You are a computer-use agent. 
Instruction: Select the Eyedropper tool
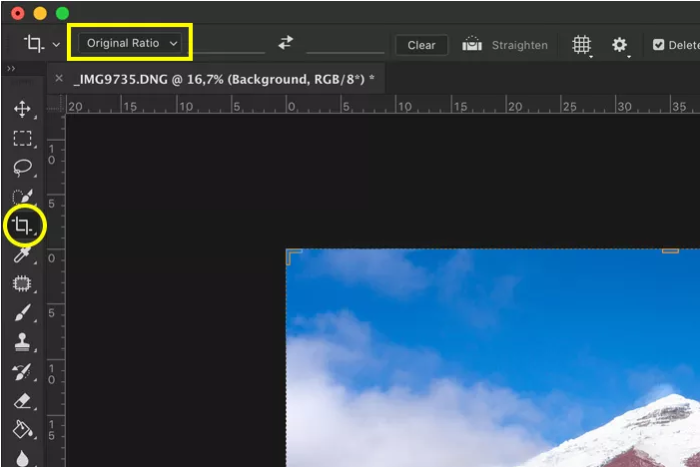pyautogui.click(x=22, y=256)
